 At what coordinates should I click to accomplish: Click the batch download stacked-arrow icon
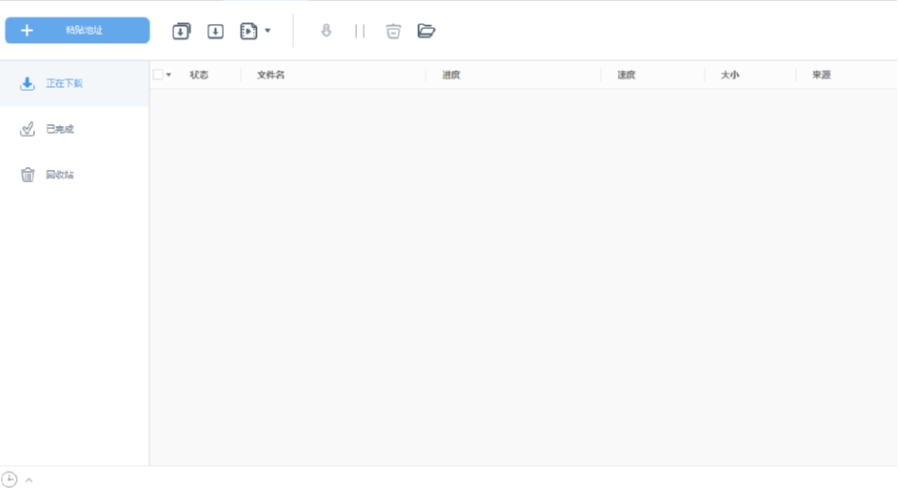coord(181,31)
